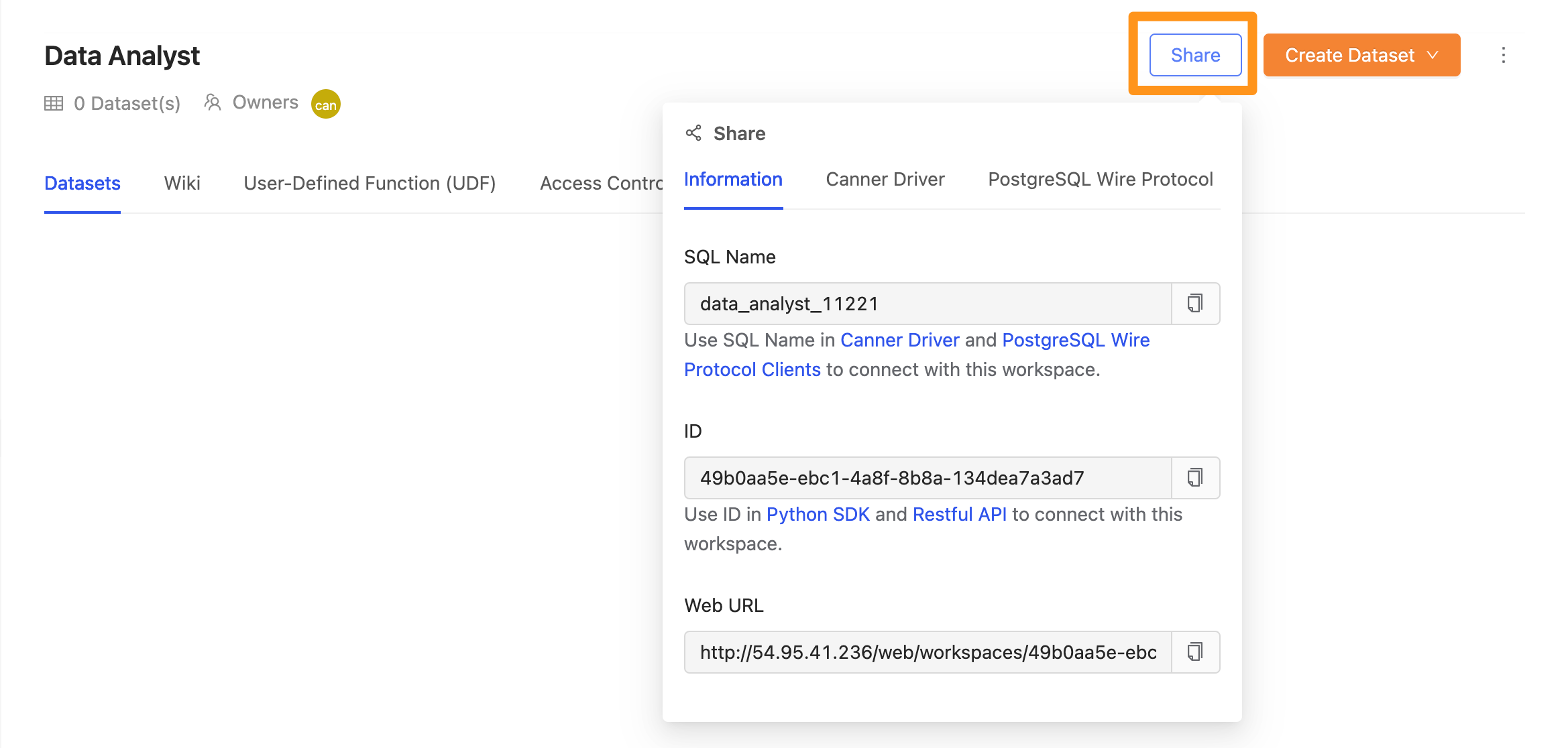Click the 'Data Analyst' workspace title
The height and width of the screenshot is (748, 1568).
pyautogui.click(x=122, y=56)
